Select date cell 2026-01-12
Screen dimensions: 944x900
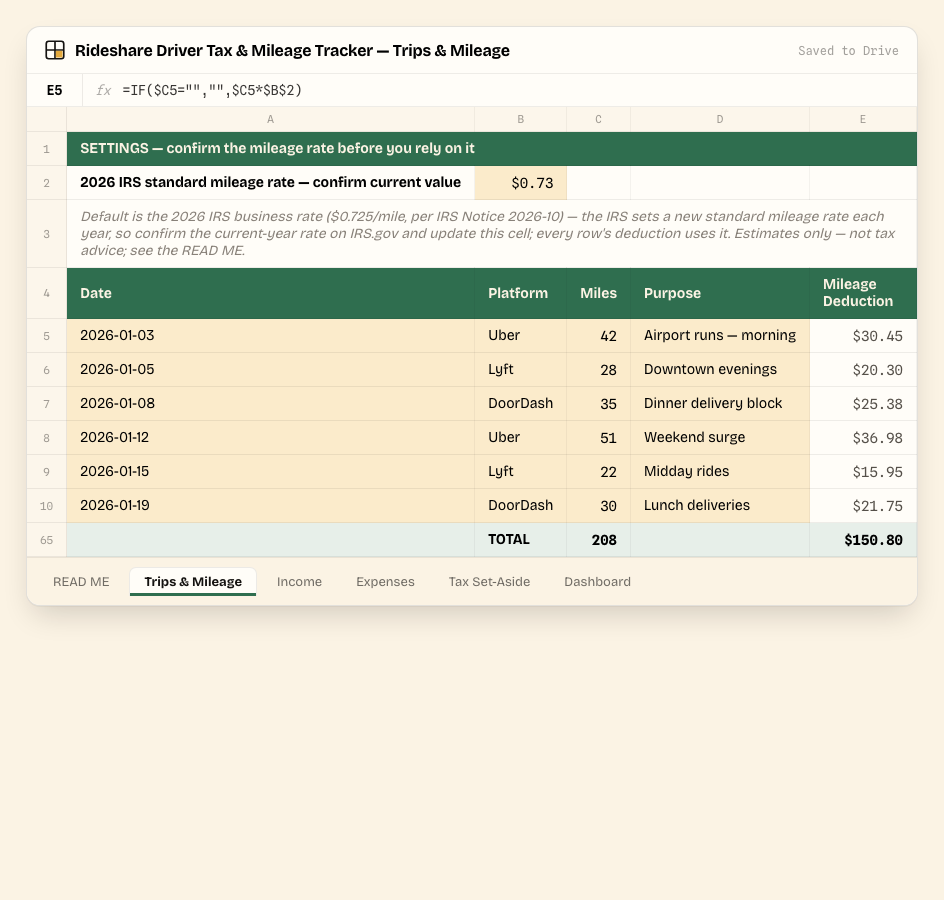tap(270, 438)
